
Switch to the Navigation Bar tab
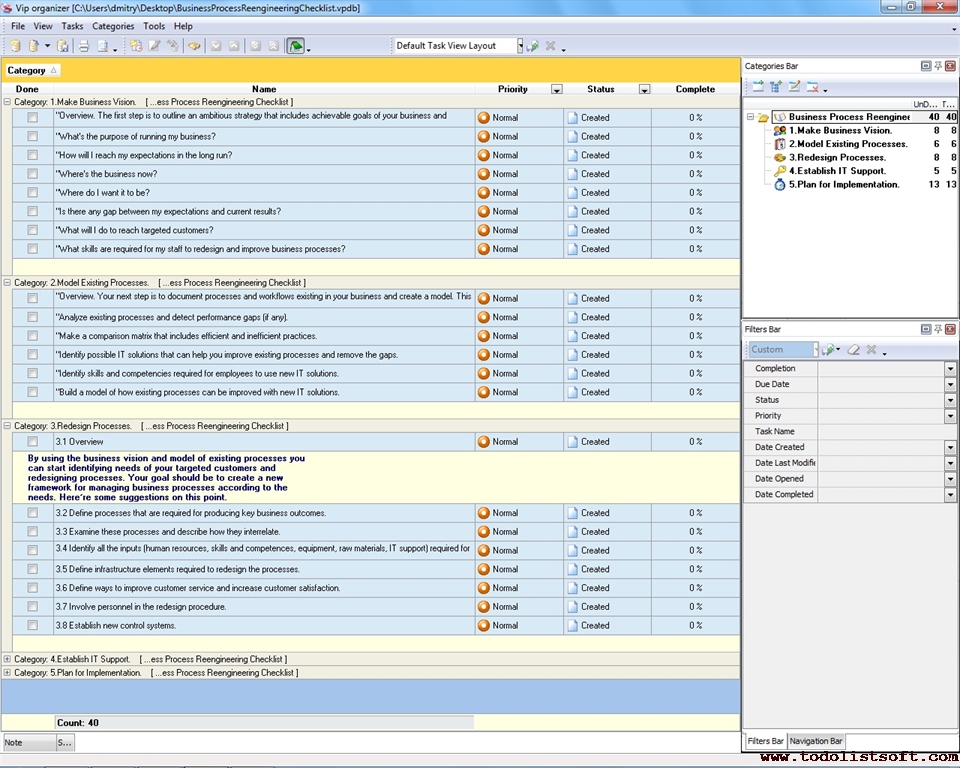[x=816, y=741]
